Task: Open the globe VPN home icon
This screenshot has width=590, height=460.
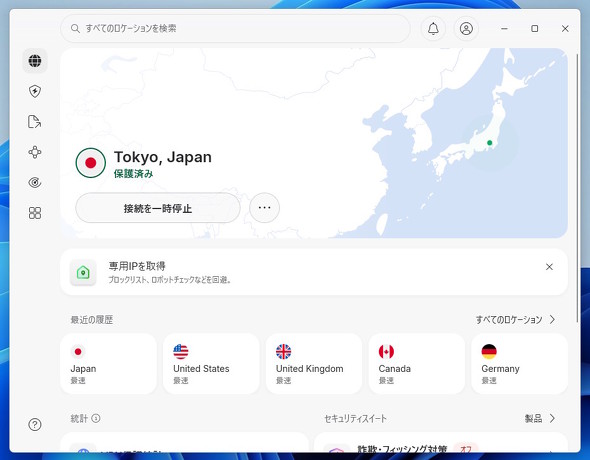Action: point(35,61)
